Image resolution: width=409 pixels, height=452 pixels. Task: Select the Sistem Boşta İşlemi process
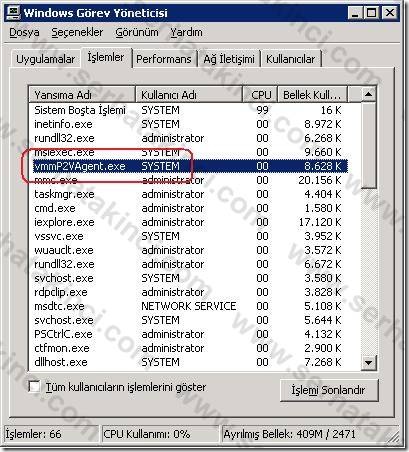tap(188, 110)
